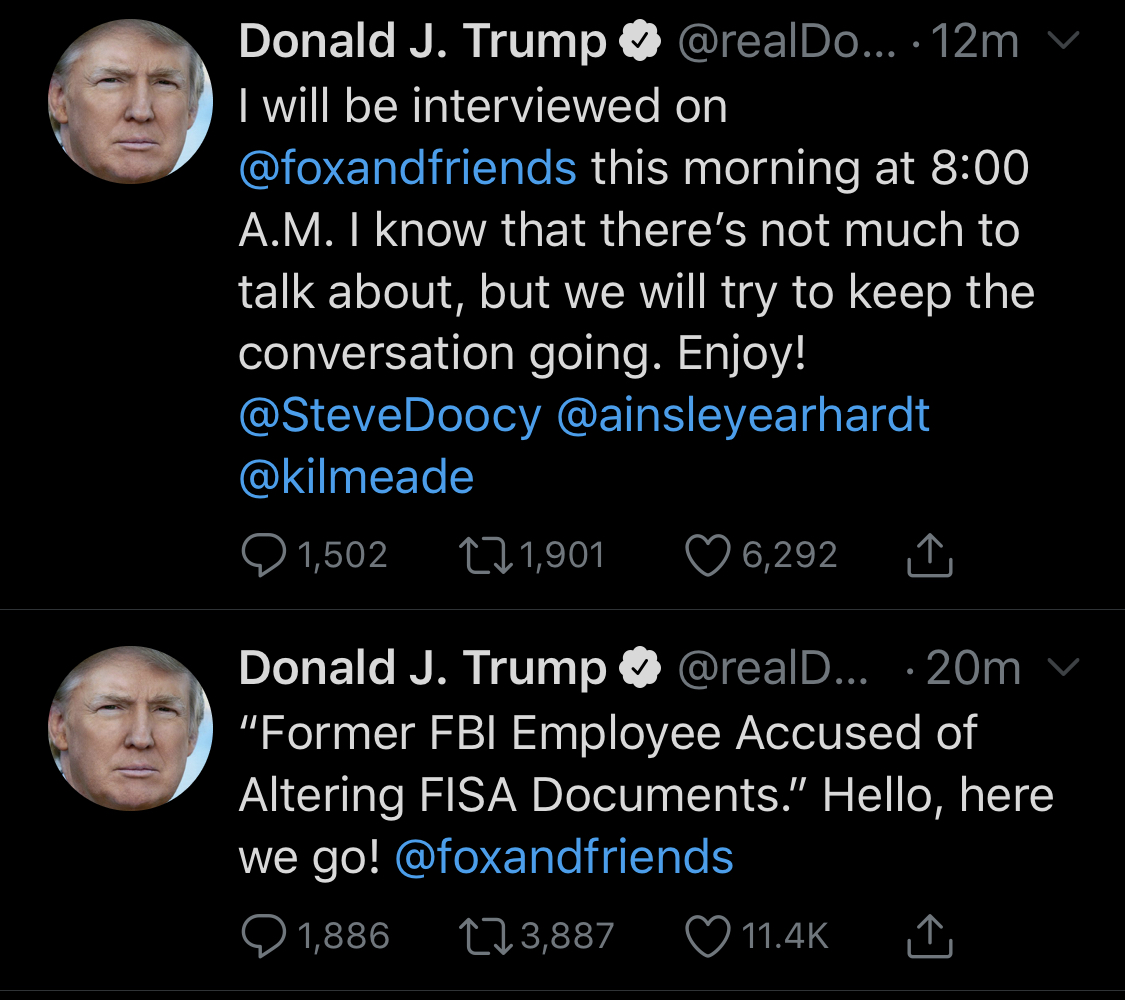1125x1000 pixels.
Task: Open the @SteveDoocy mention
Action: (390, 416)
